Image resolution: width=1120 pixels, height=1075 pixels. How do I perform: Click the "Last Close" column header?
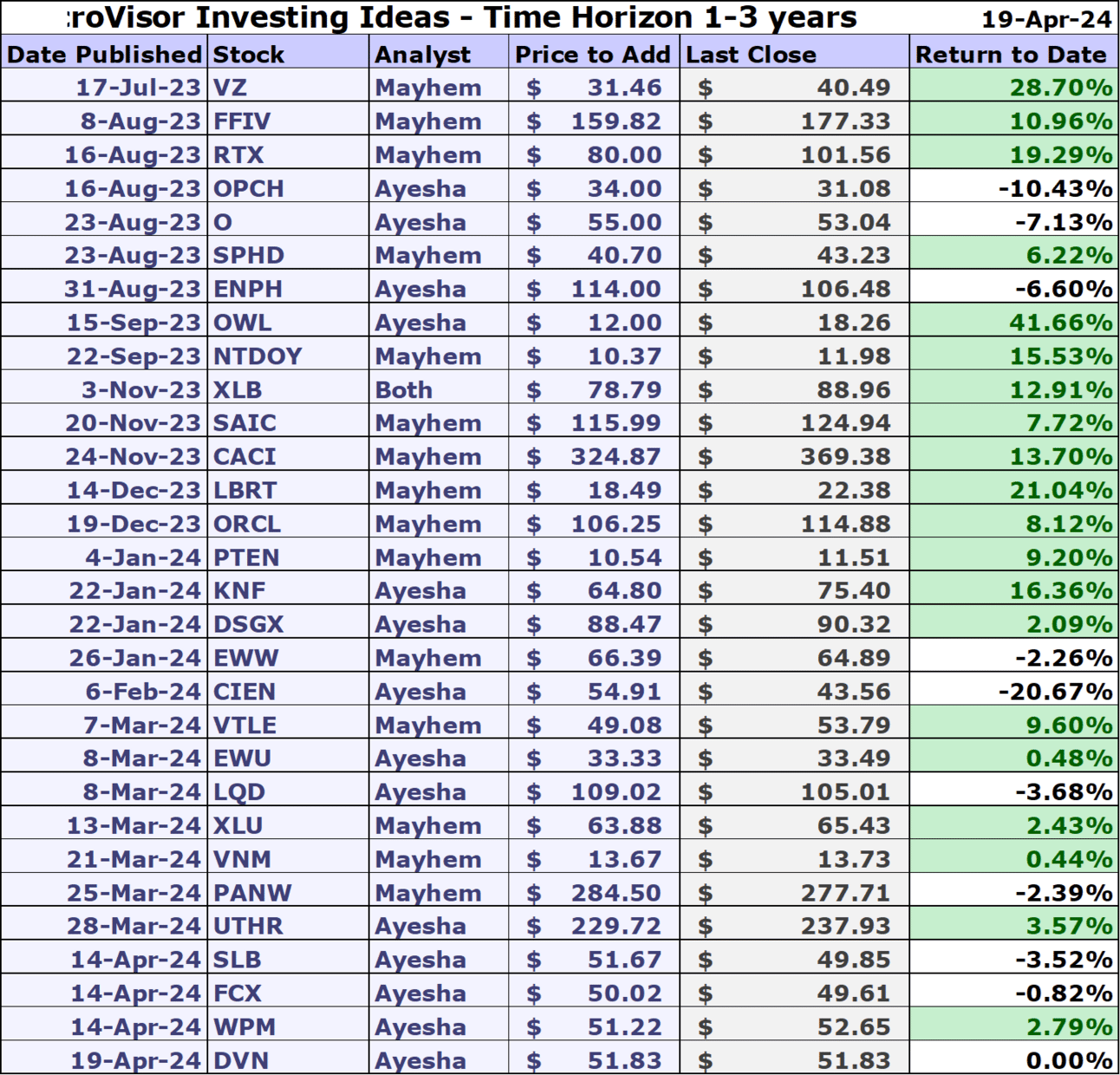tap(793, 54)
